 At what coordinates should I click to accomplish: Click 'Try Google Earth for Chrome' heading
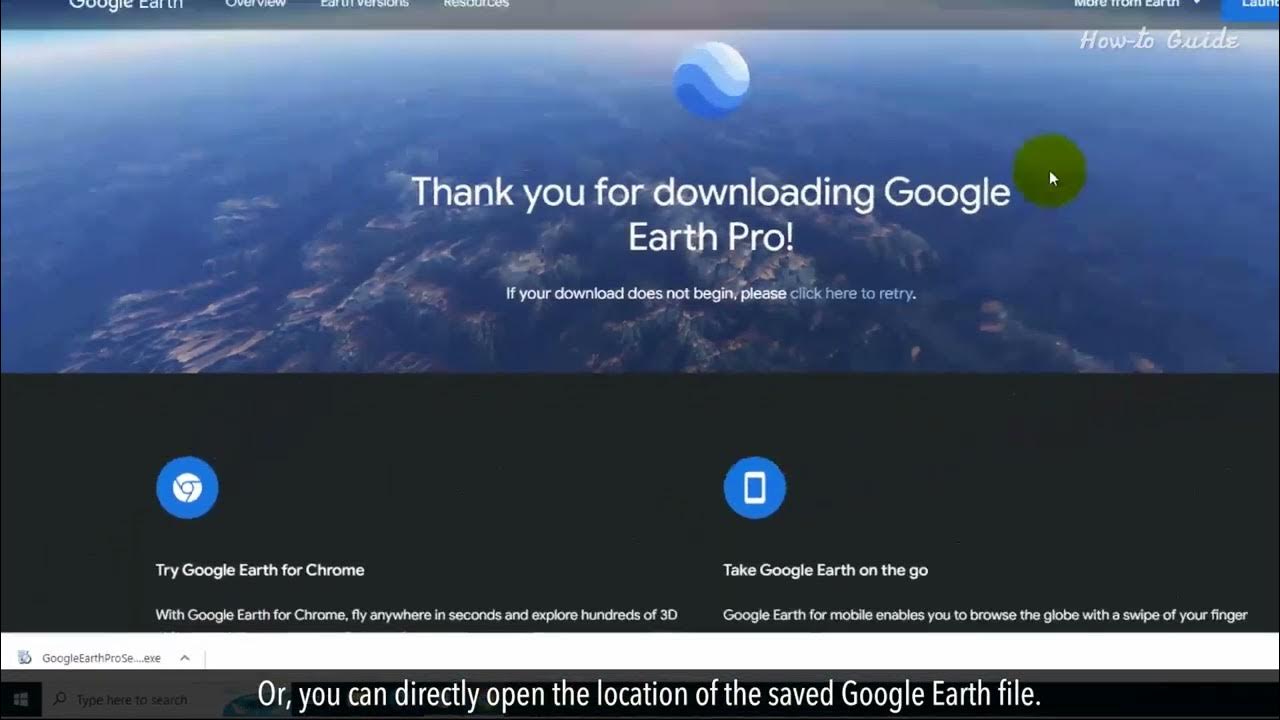tap(260, 570)
